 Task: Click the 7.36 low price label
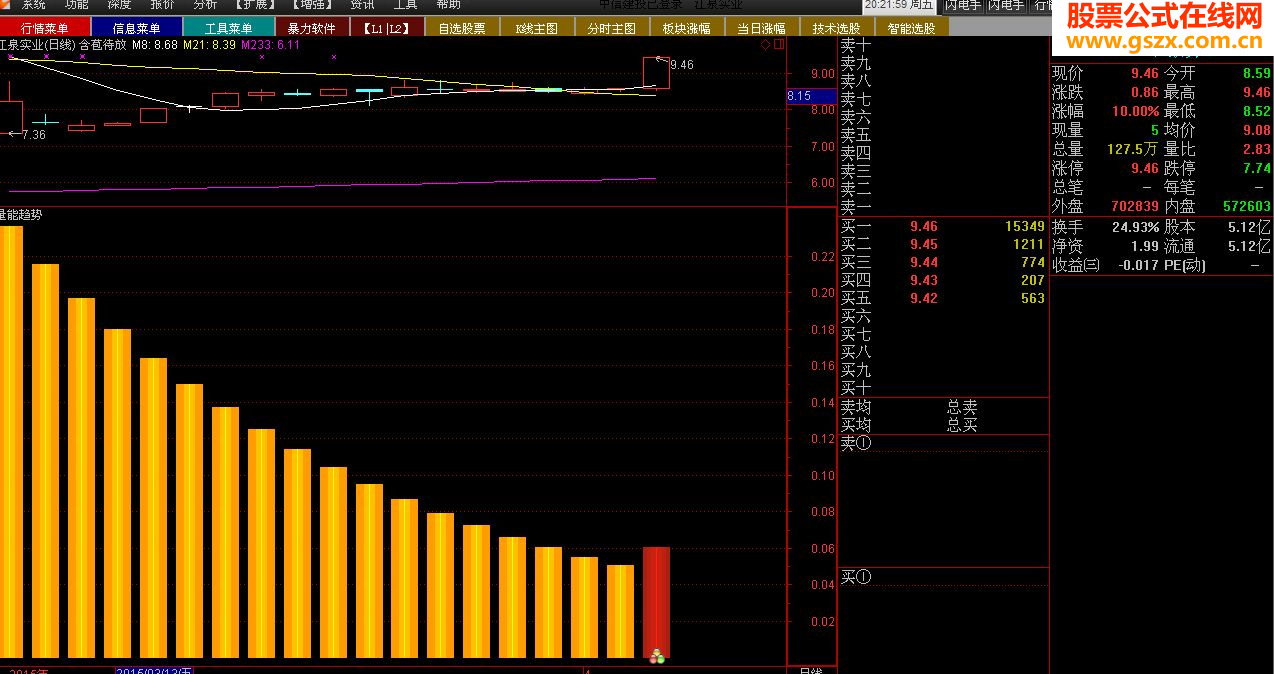pos(34,134)
